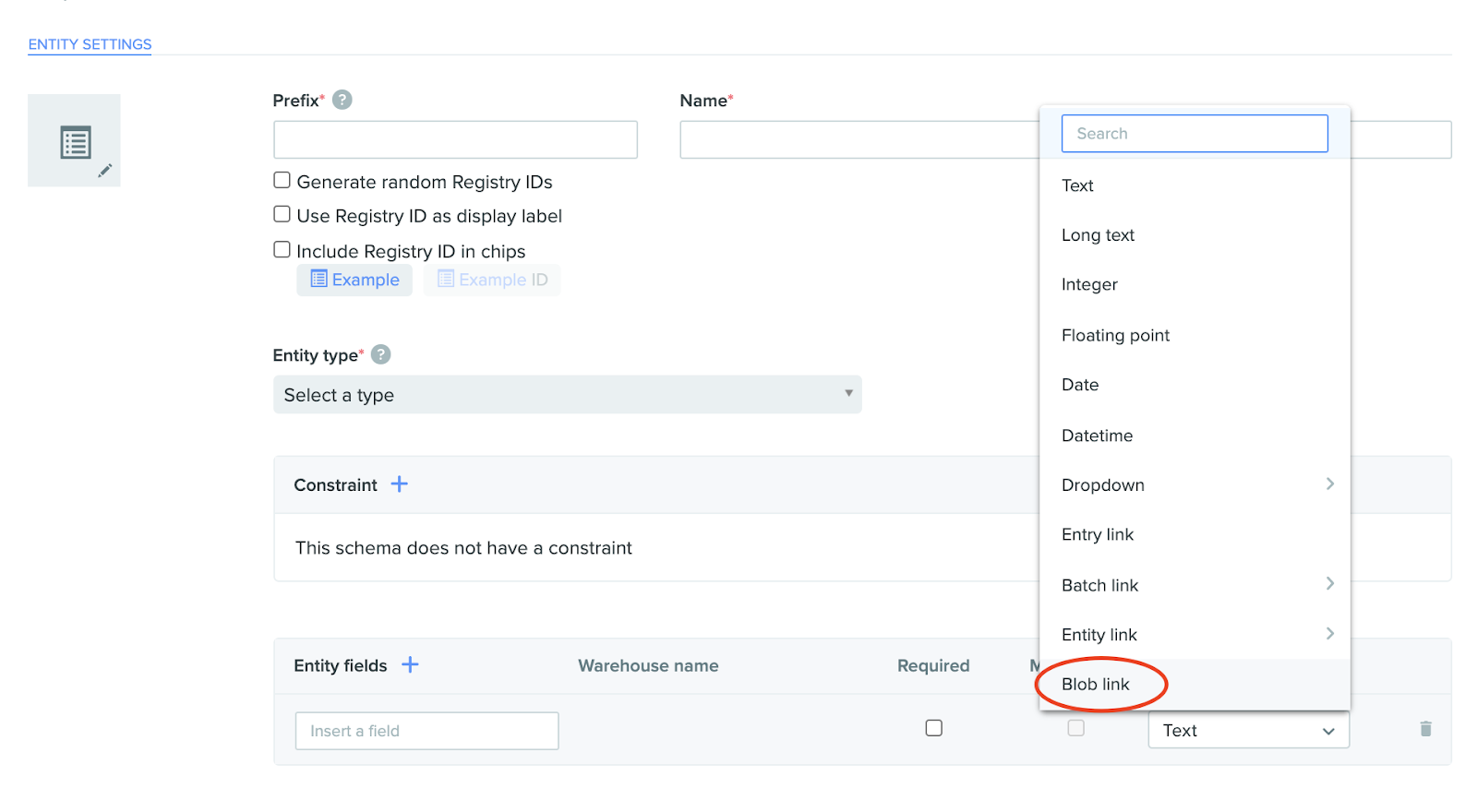The height and width of the screenshot is (812, 1477).
Task: Choose Blob link from the field type list
Action: [1195, 684]
